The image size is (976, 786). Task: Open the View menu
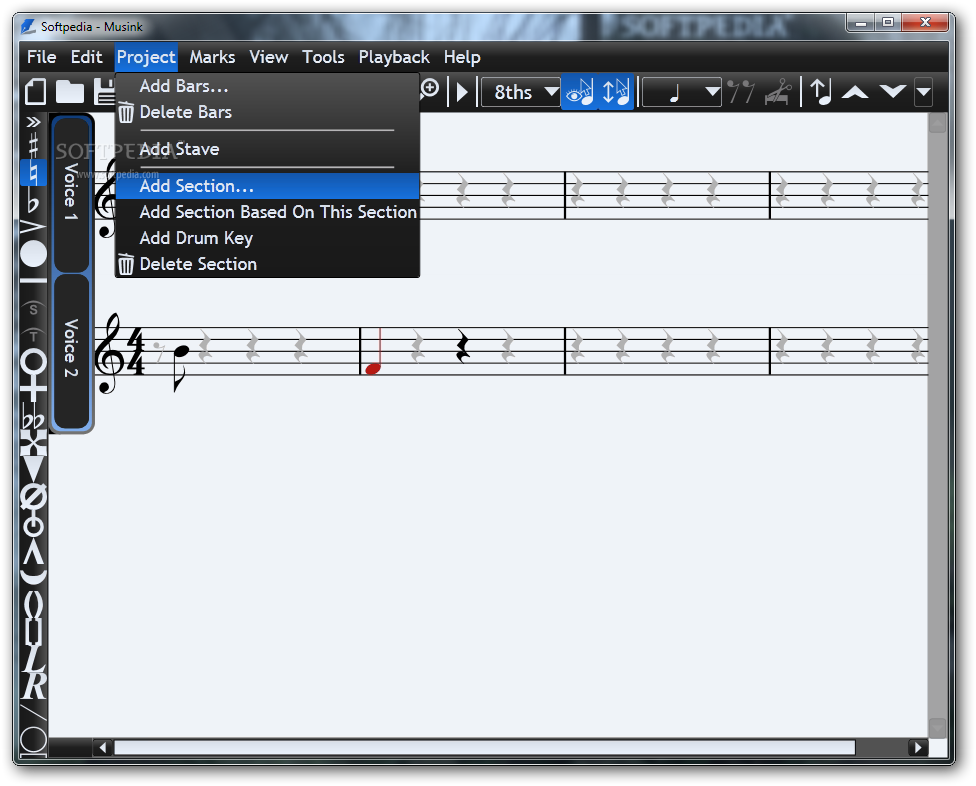tap(269, 57)
